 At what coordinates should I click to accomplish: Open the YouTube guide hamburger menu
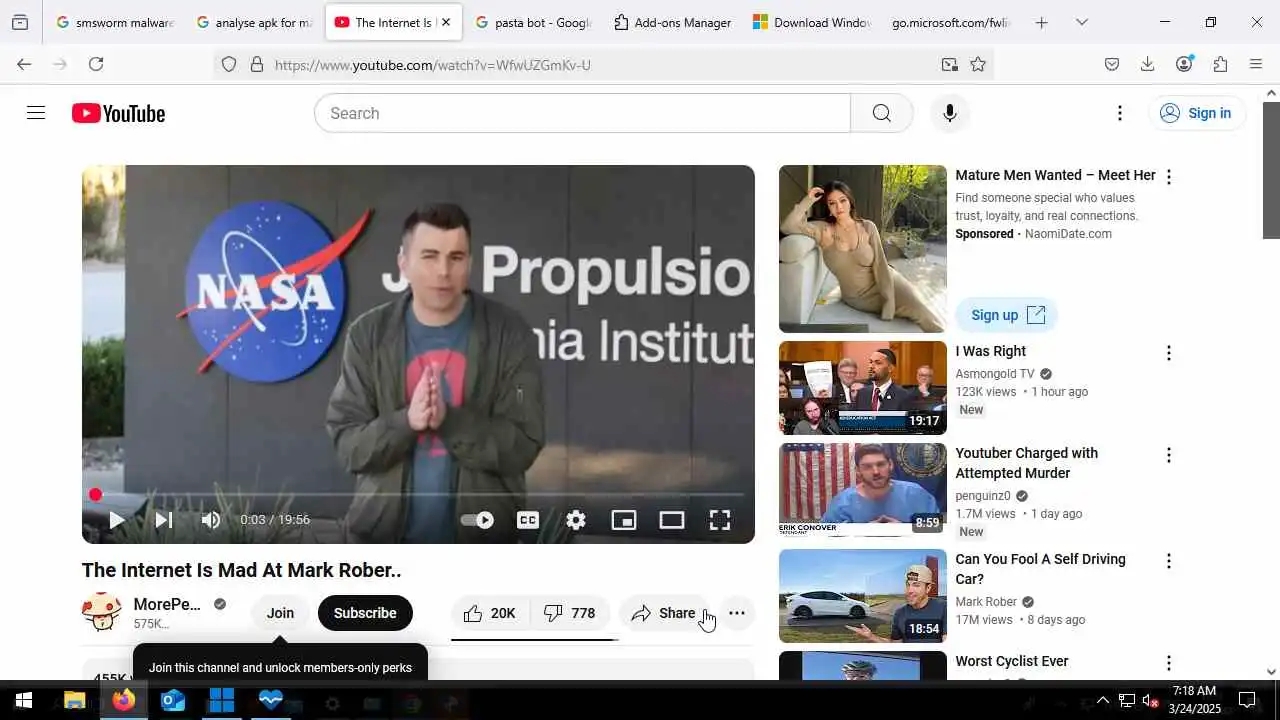(36, 113)
